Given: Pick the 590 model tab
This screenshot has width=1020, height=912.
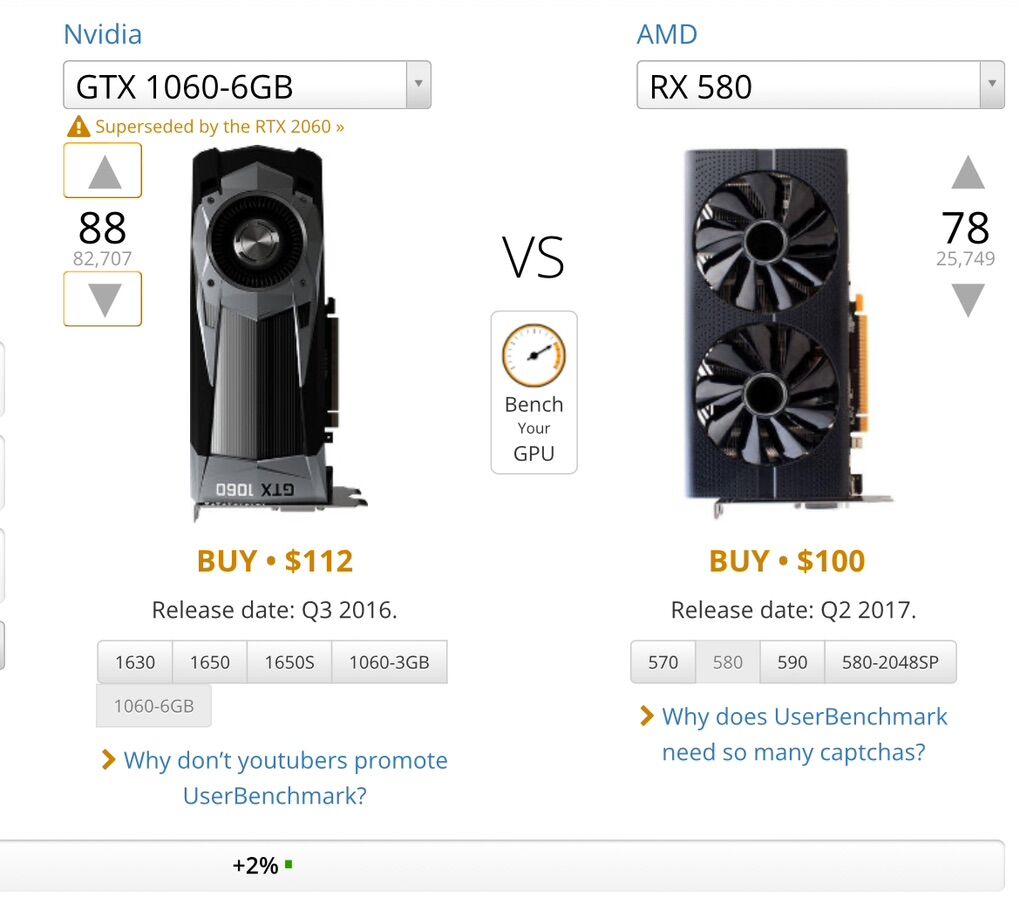Looking at the screenshot, I should tap(792, 662).
